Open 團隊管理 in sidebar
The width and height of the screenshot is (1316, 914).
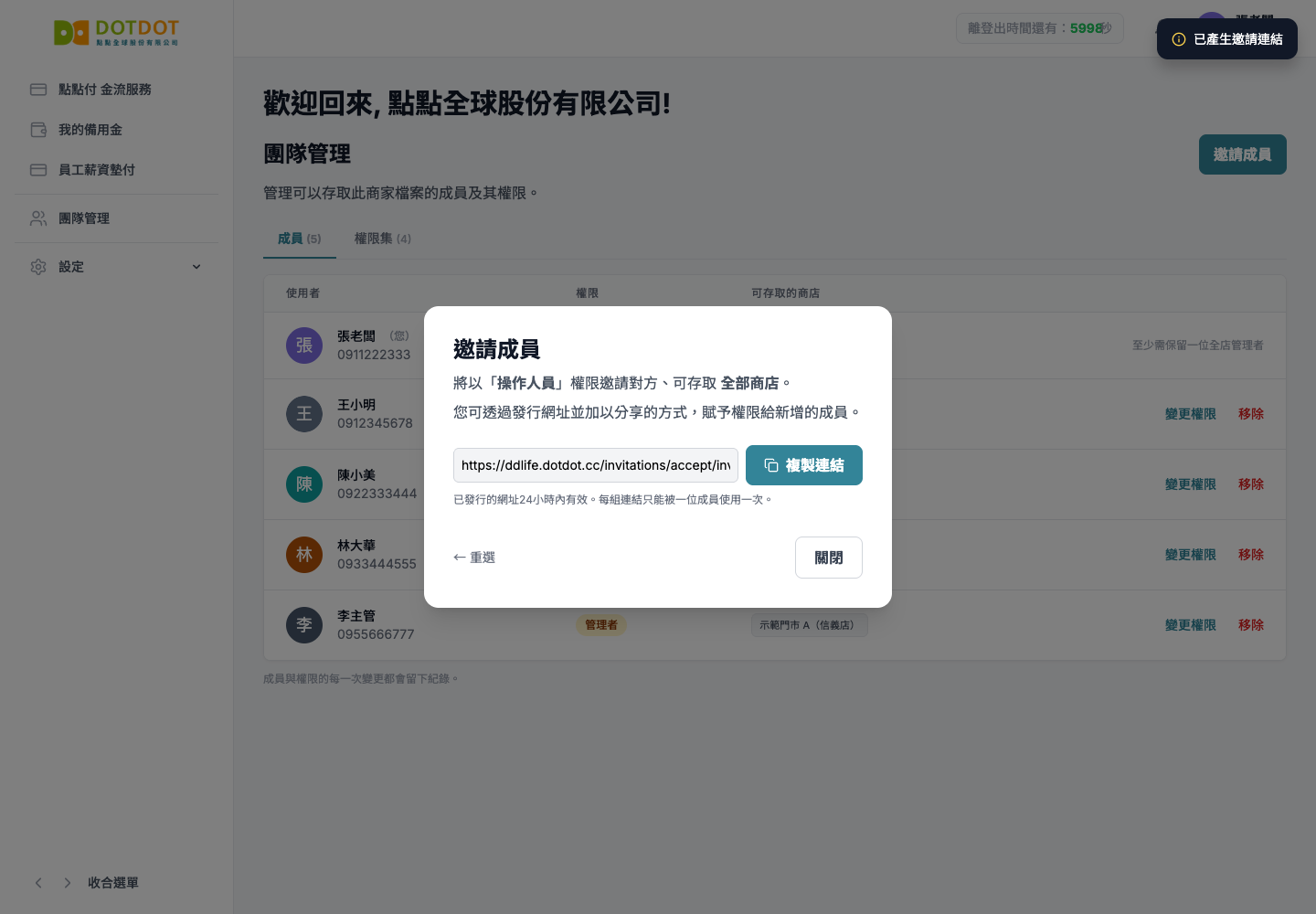click(x=116, y=218)
